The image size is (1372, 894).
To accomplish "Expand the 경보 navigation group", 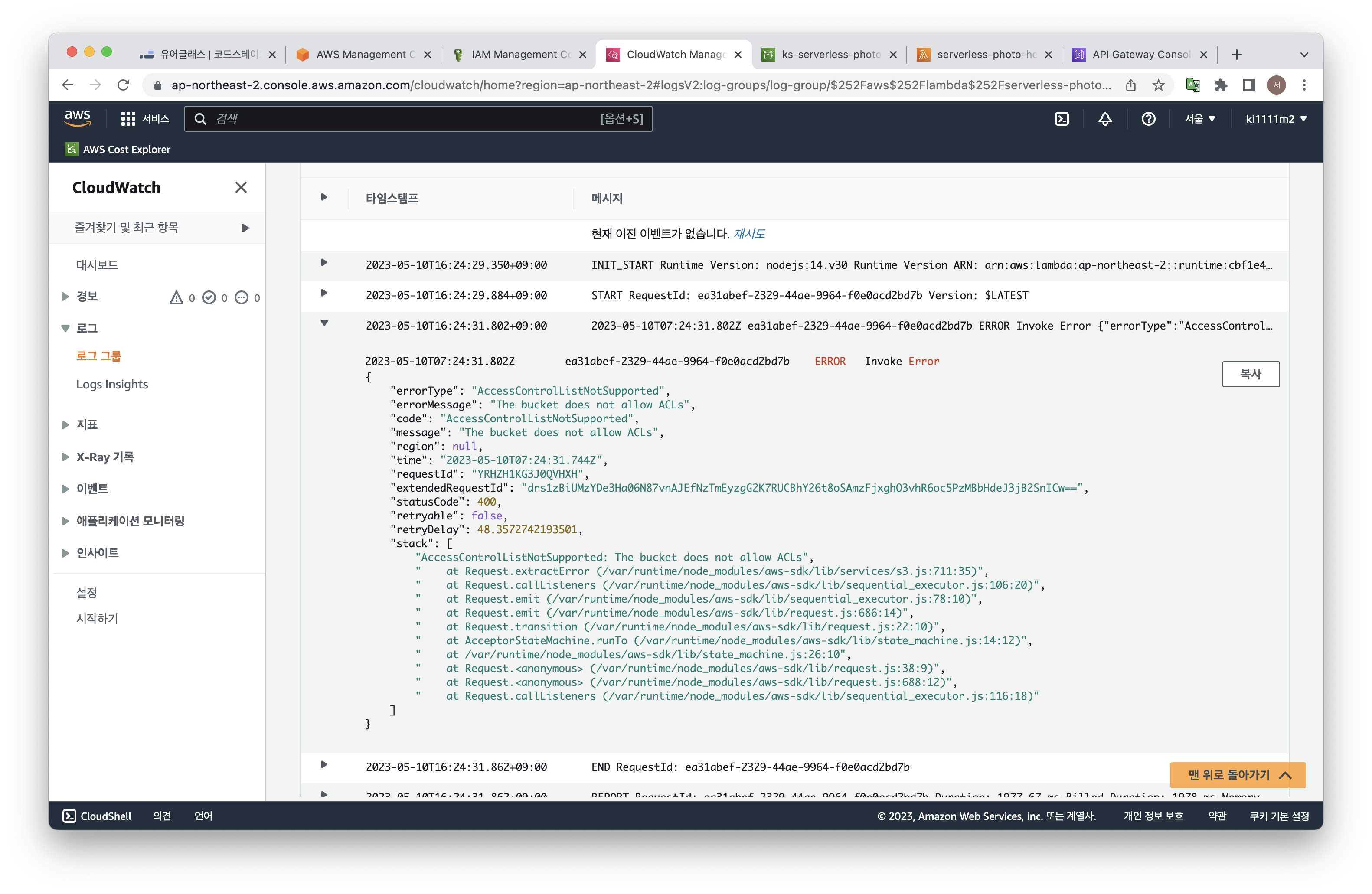I will click(x=65, y=296).
